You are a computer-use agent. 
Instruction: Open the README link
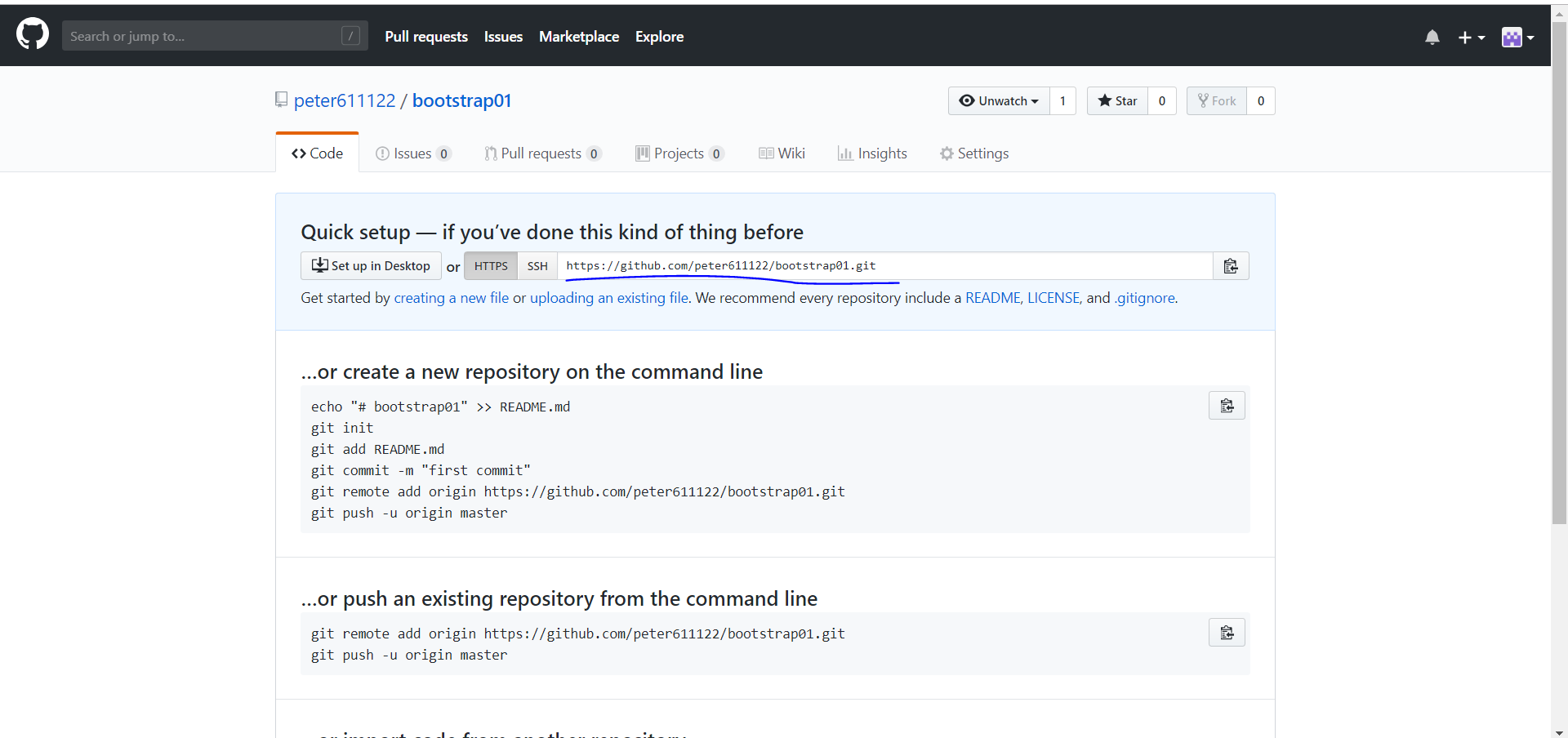click(x=993, y=298)
